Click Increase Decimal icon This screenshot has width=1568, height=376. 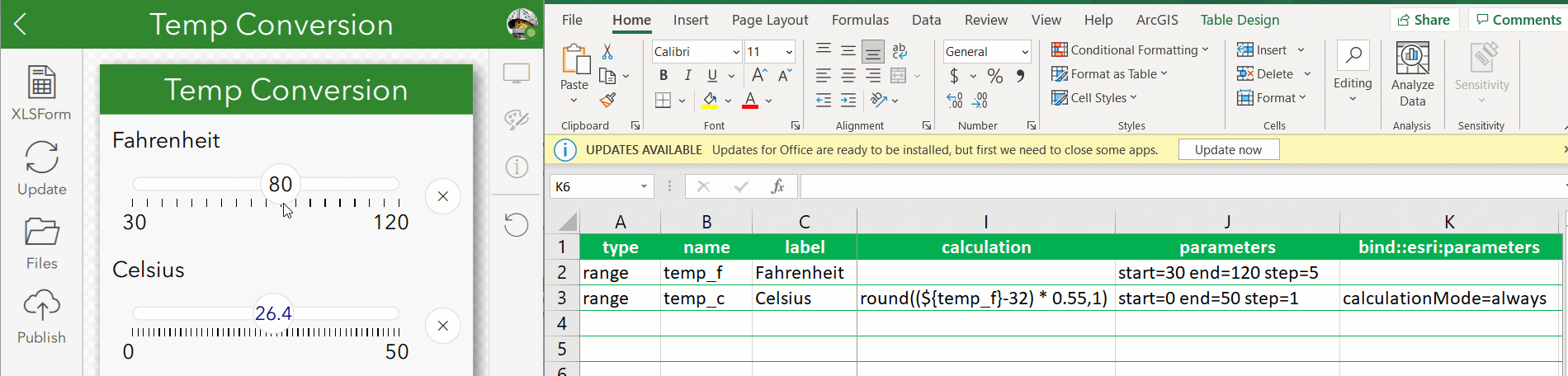coord(955,101)
